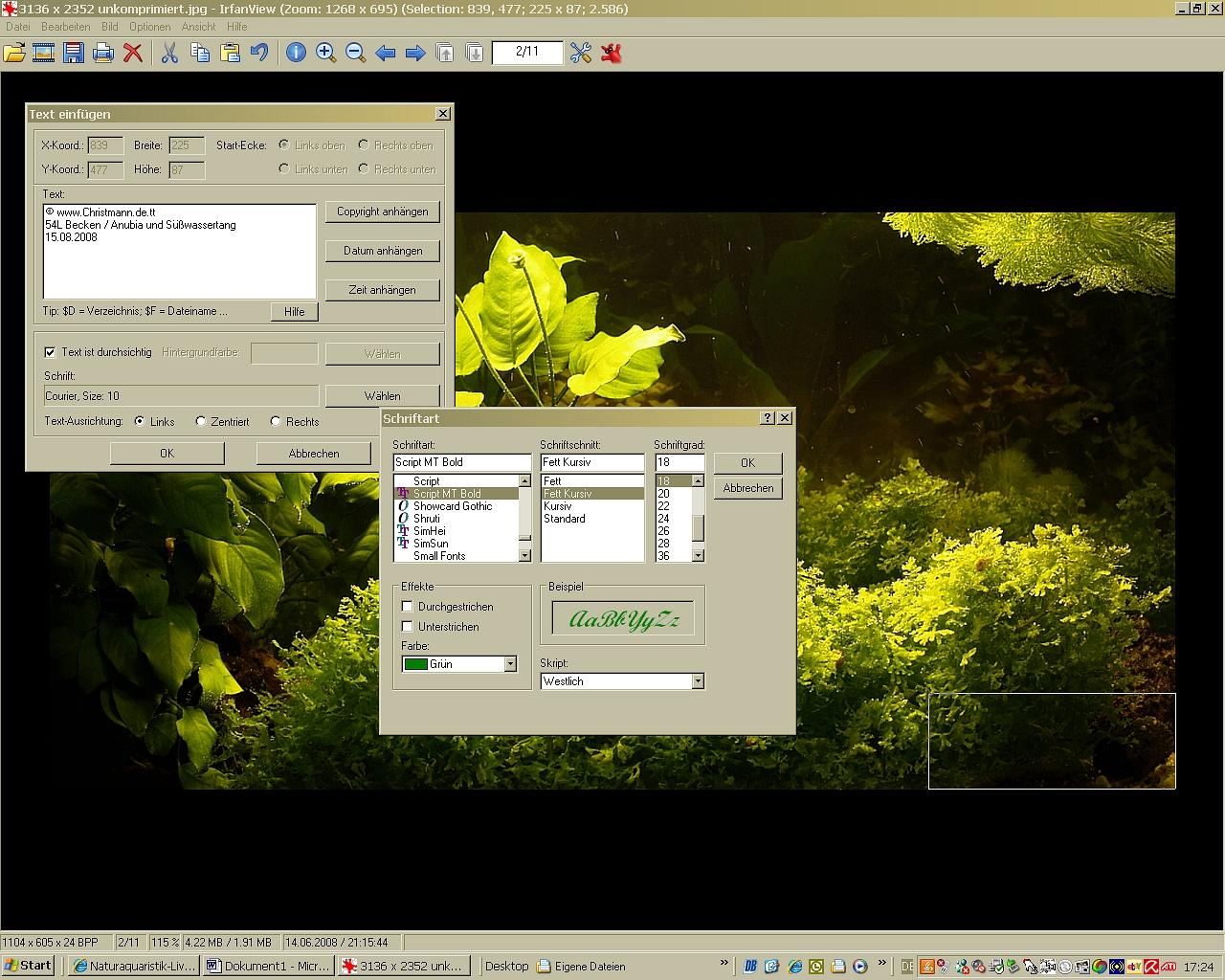Expand the Farbe color dropdown
Viewport: 1225px width, 980px height.
click(510, 664)
